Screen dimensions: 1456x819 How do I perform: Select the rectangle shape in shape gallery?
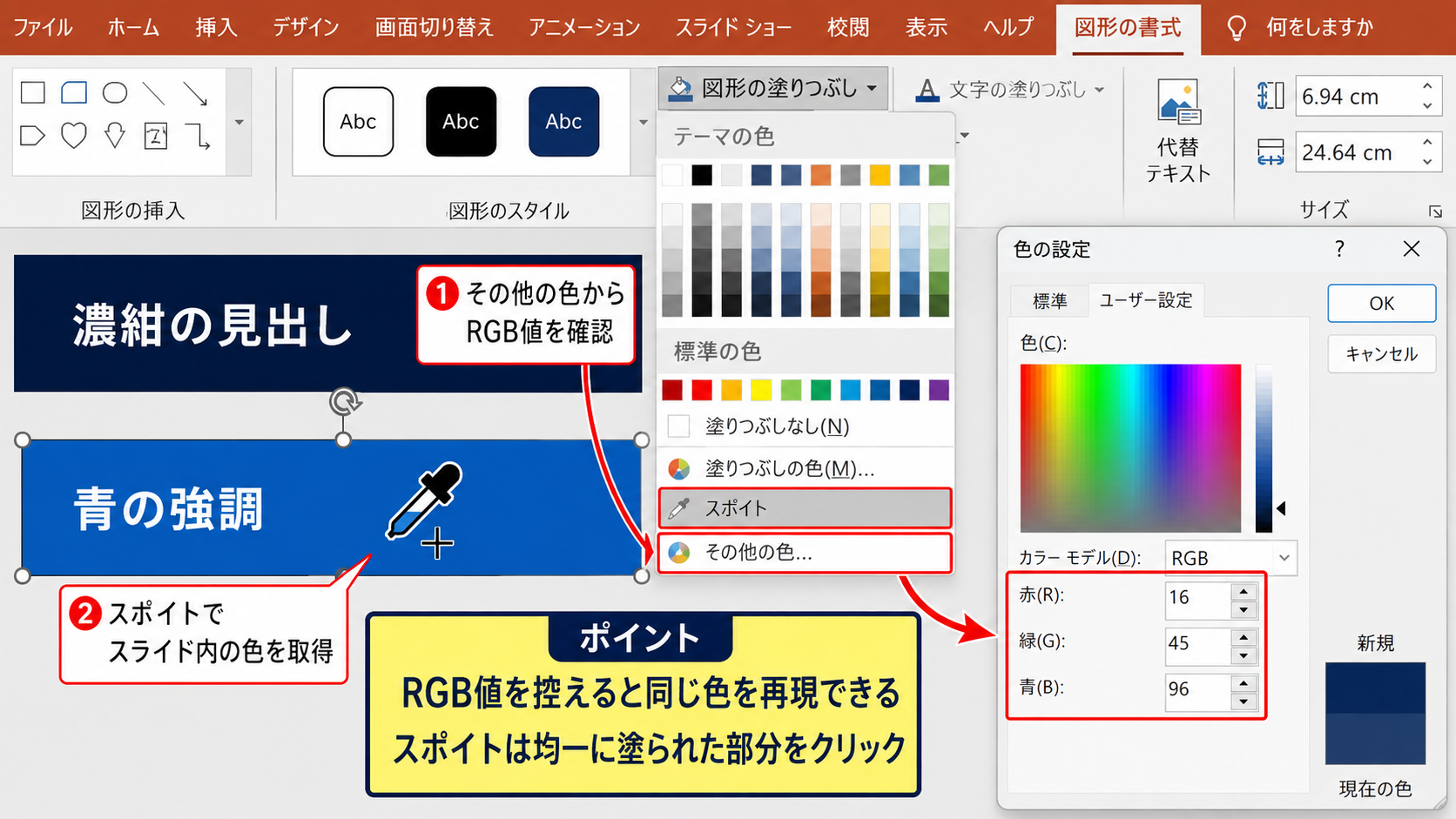33,92
